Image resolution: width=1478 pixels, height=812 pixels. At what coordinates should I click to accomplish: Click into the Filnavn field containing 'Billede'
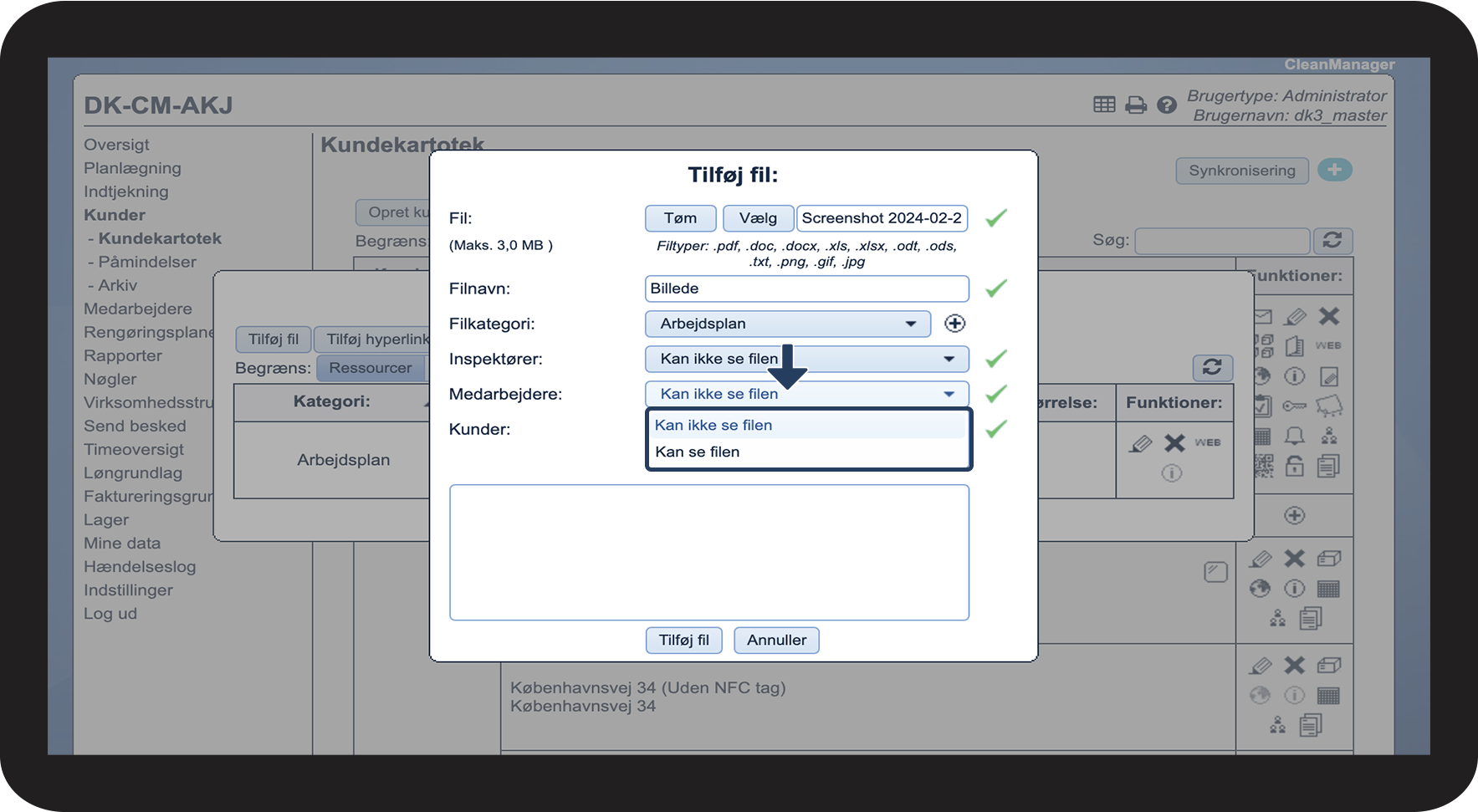pos(806,289)
